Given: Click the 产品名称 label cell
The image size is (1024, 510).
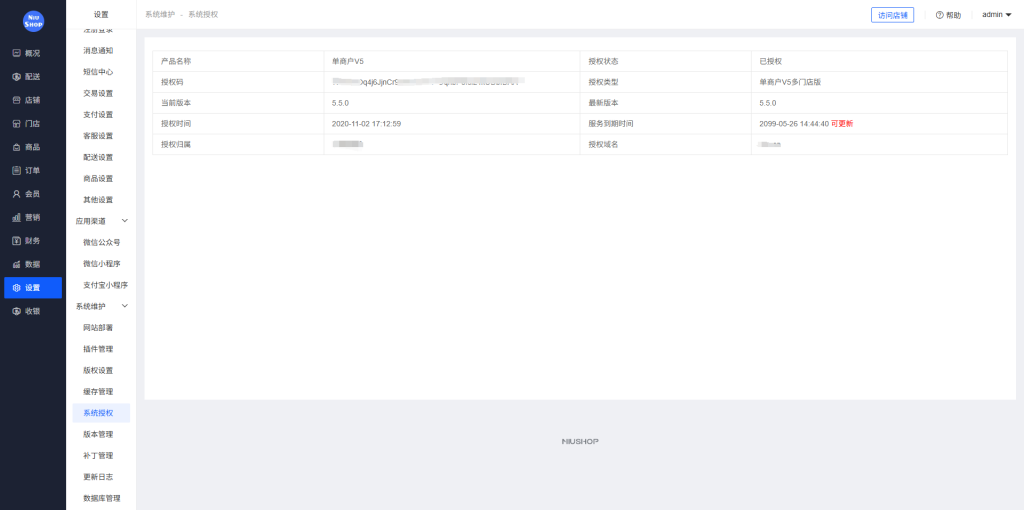Looking at the screenshot, I should (x=238, y=61).
